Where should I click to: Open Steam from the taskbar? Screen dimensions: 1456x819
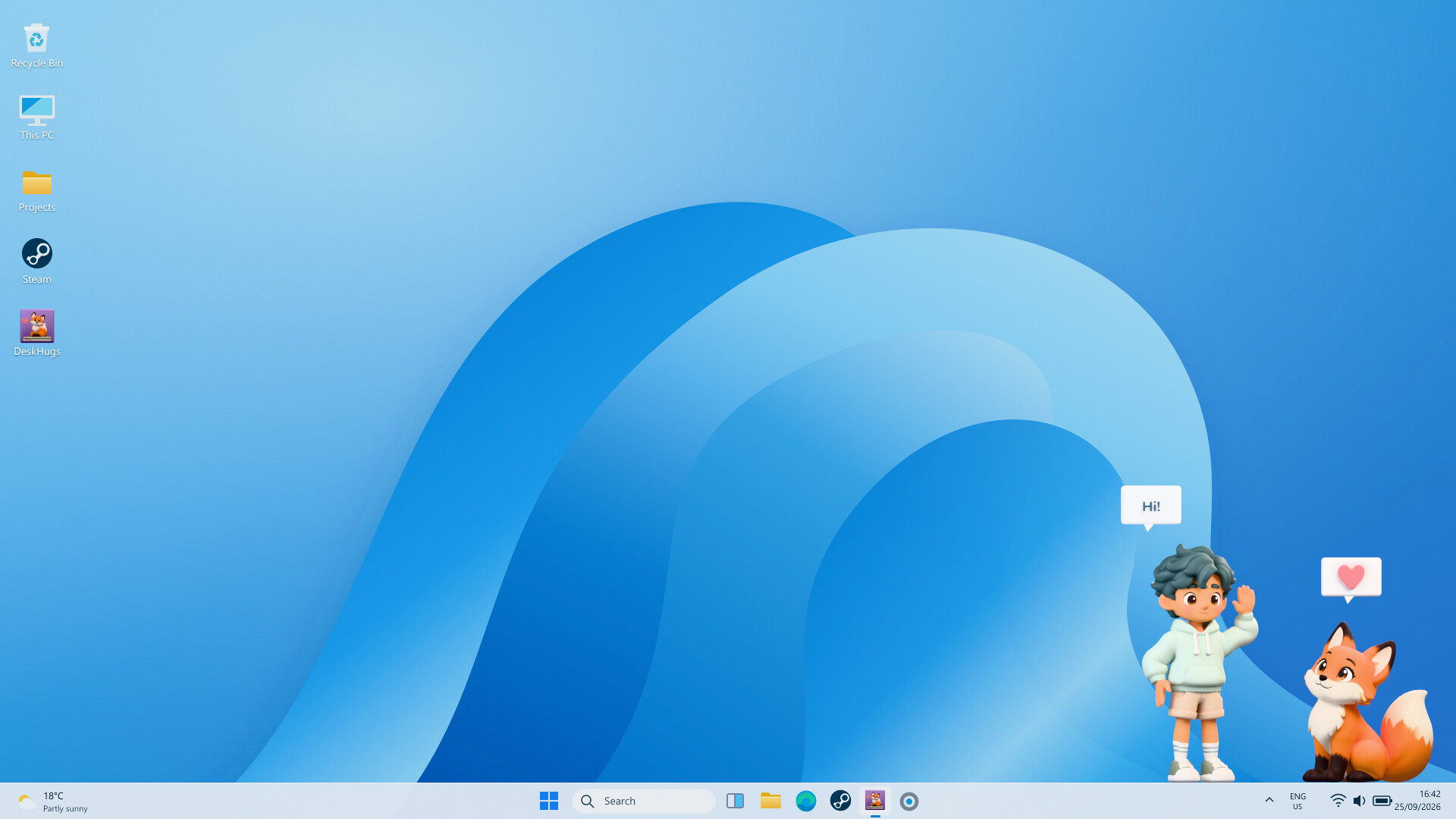click(x=840, y=801)
